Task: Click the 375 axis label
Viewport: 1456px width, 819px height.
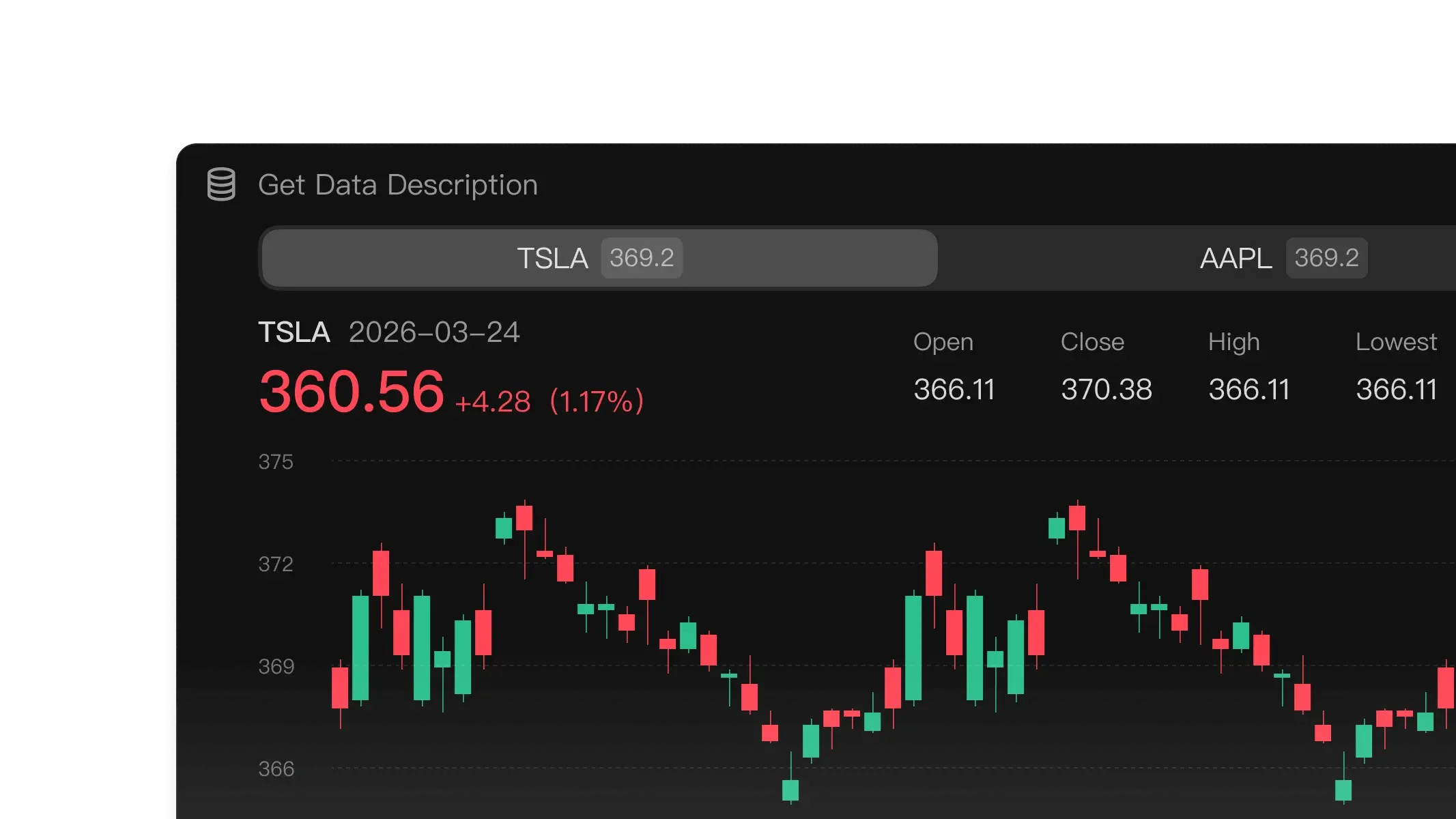Action: point(276,462)
